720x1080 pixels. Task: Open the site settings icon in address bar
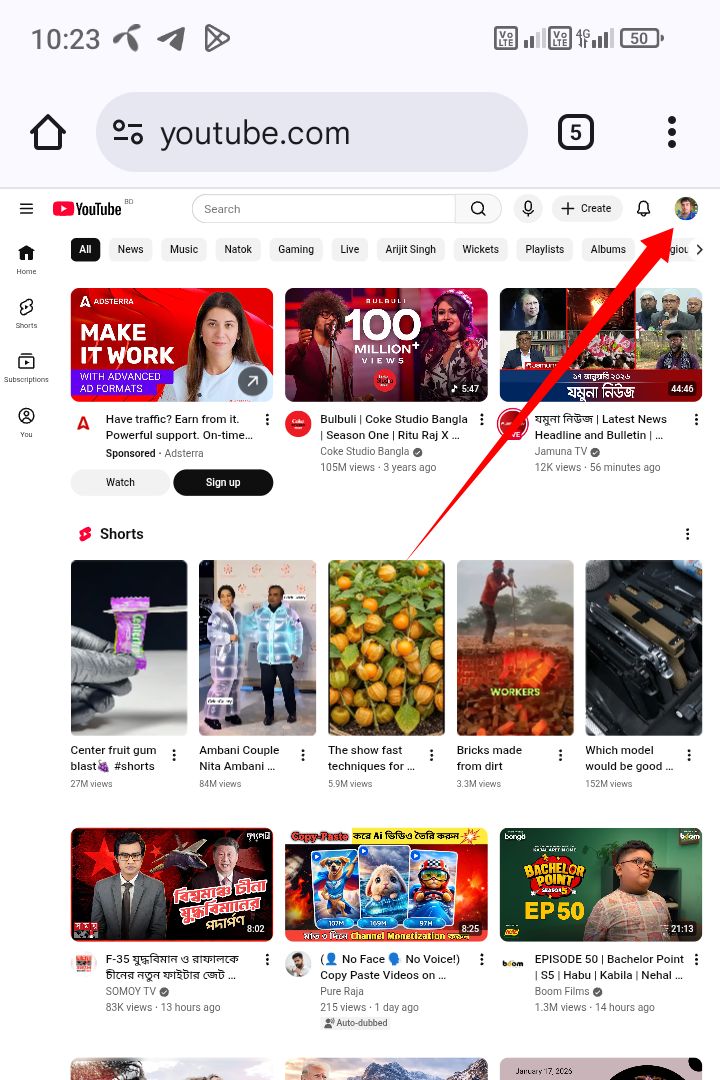(x=128, y=132)
